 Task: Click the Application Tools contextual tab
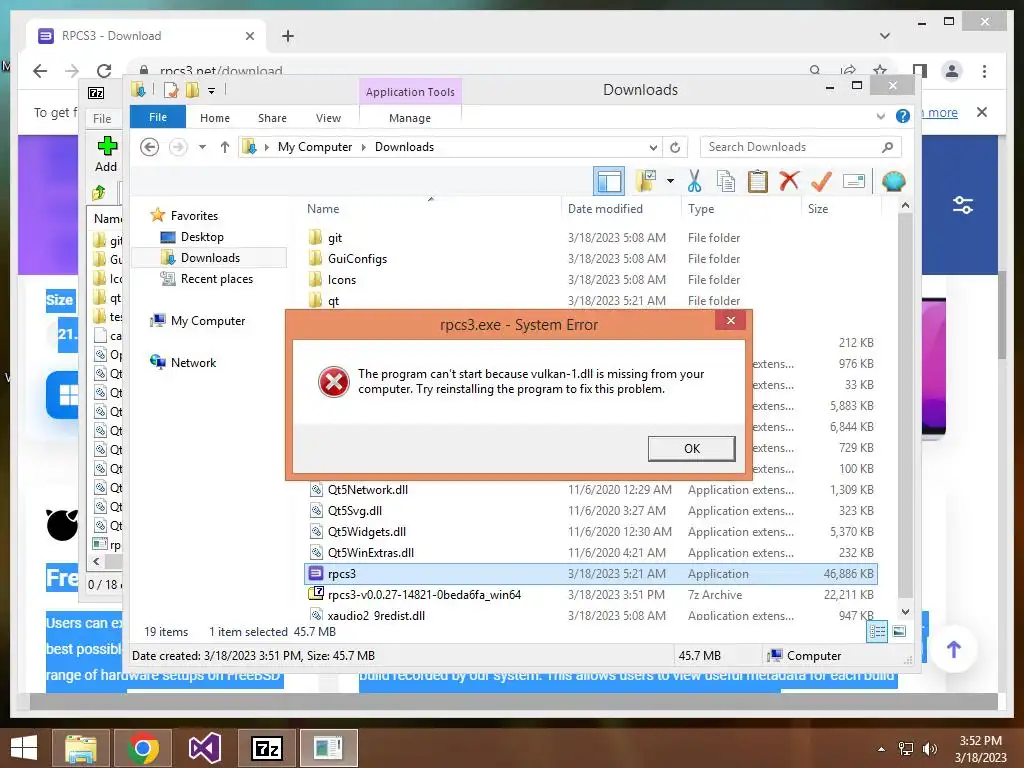click(x=410, y=92)
